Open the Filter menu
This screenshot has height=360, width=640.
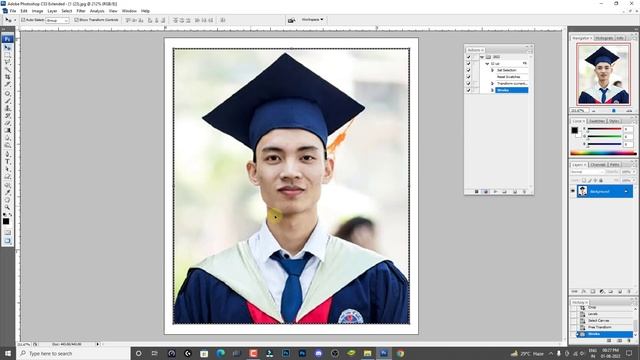(81, 11)
